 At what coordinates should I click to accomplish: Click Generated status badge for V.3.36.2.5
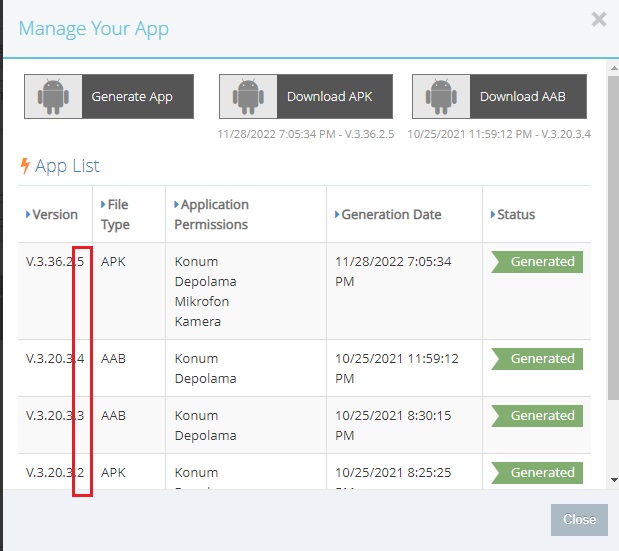pos(537,262)
